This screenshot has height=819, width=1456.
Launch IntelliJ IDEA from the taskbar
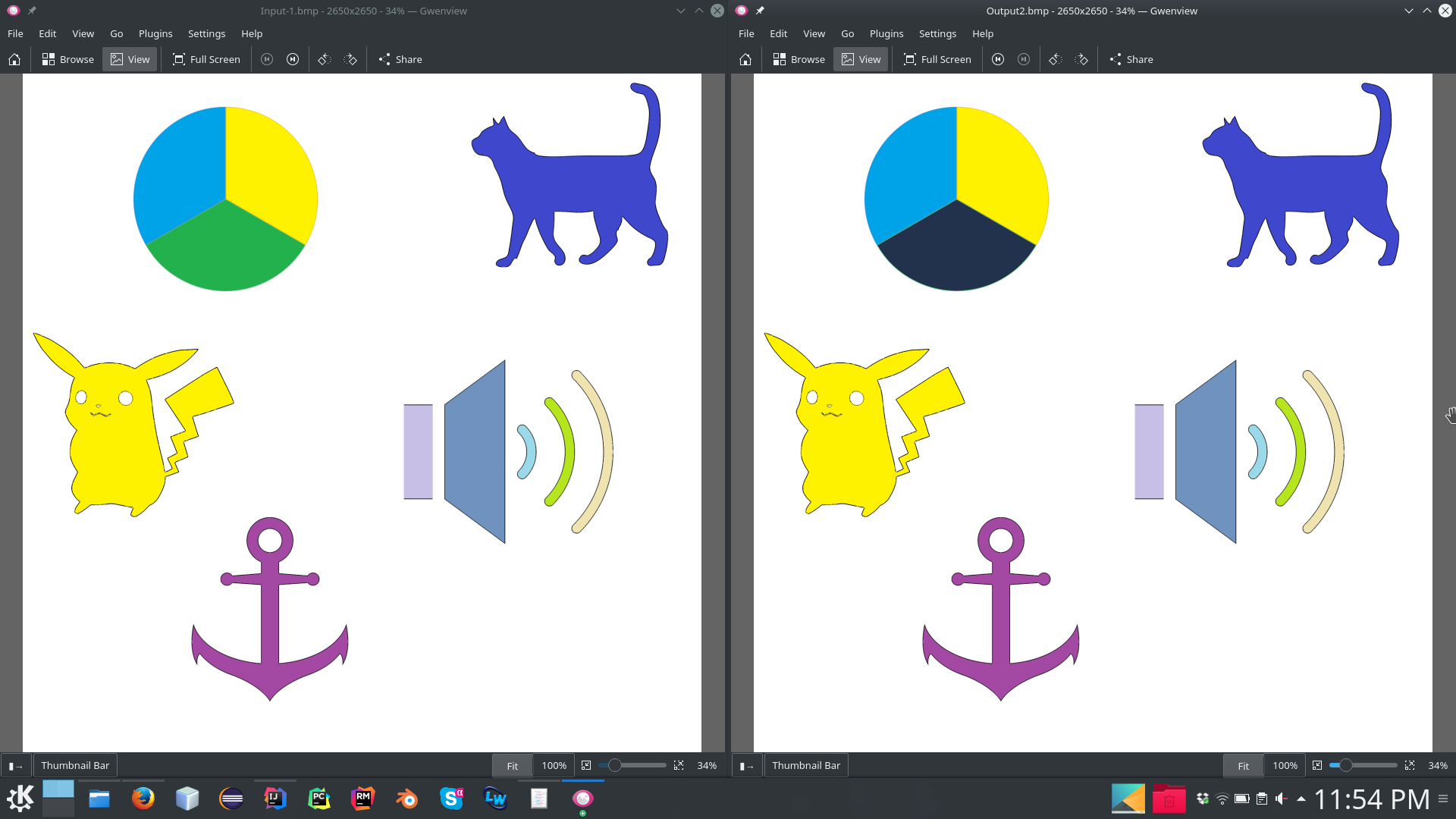point(275,799)
